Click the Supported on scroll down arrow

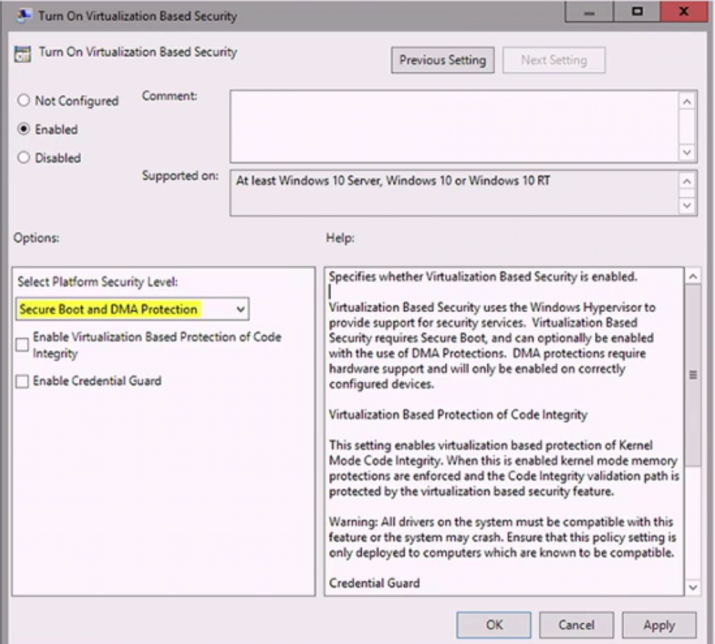687,206
